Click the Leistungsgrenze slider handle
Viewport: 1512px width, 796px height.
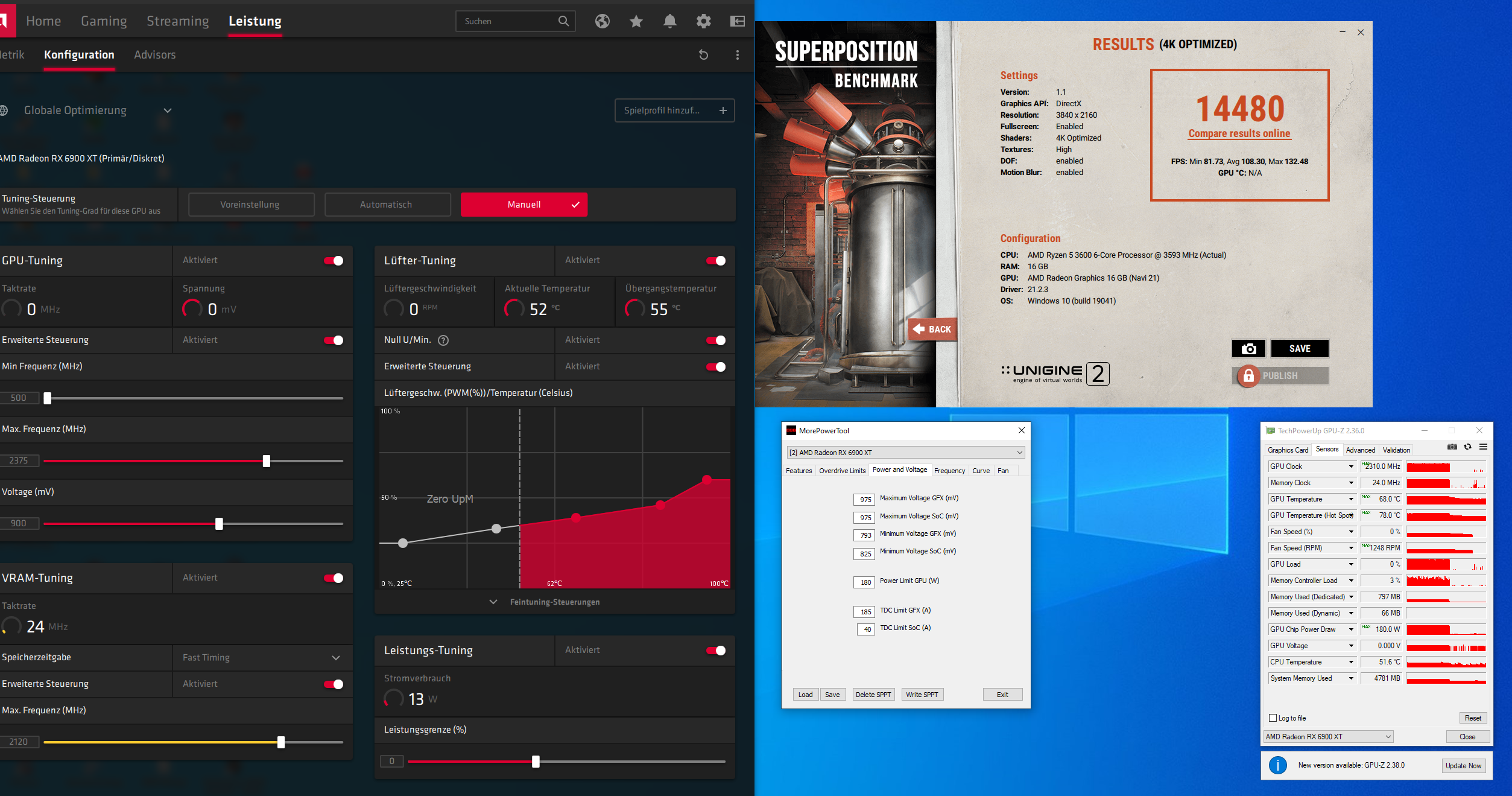[x=536, y=761]
